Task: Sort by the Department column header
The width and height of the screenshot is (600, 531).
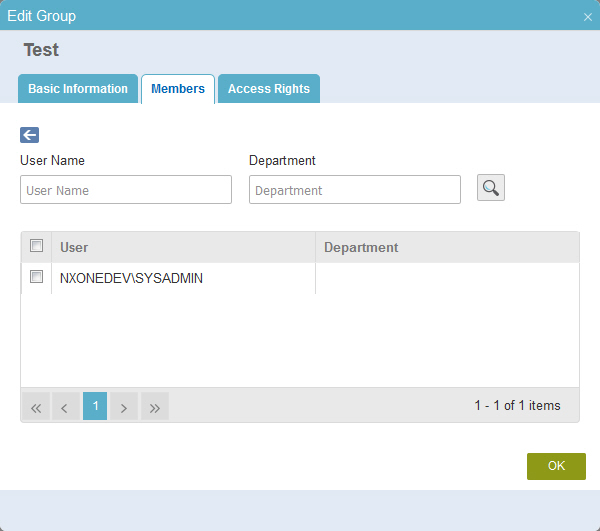Action: [447, 248]
